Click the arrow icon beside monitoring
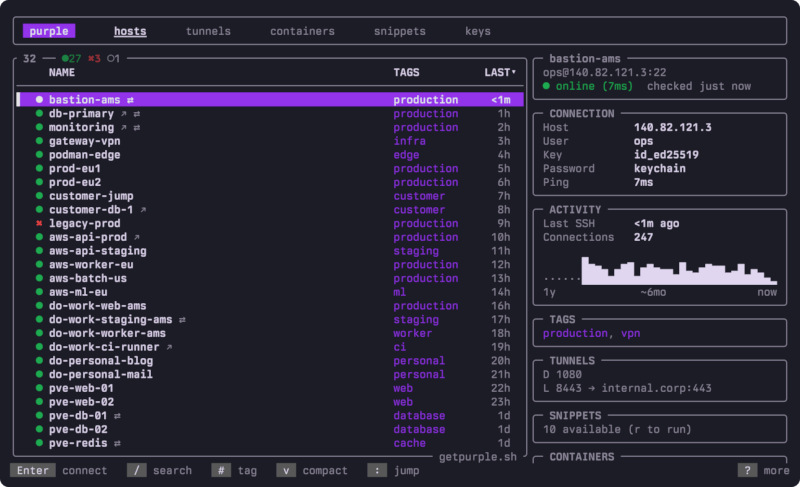Screen dimensions: 800x487 tap(123, 127)
